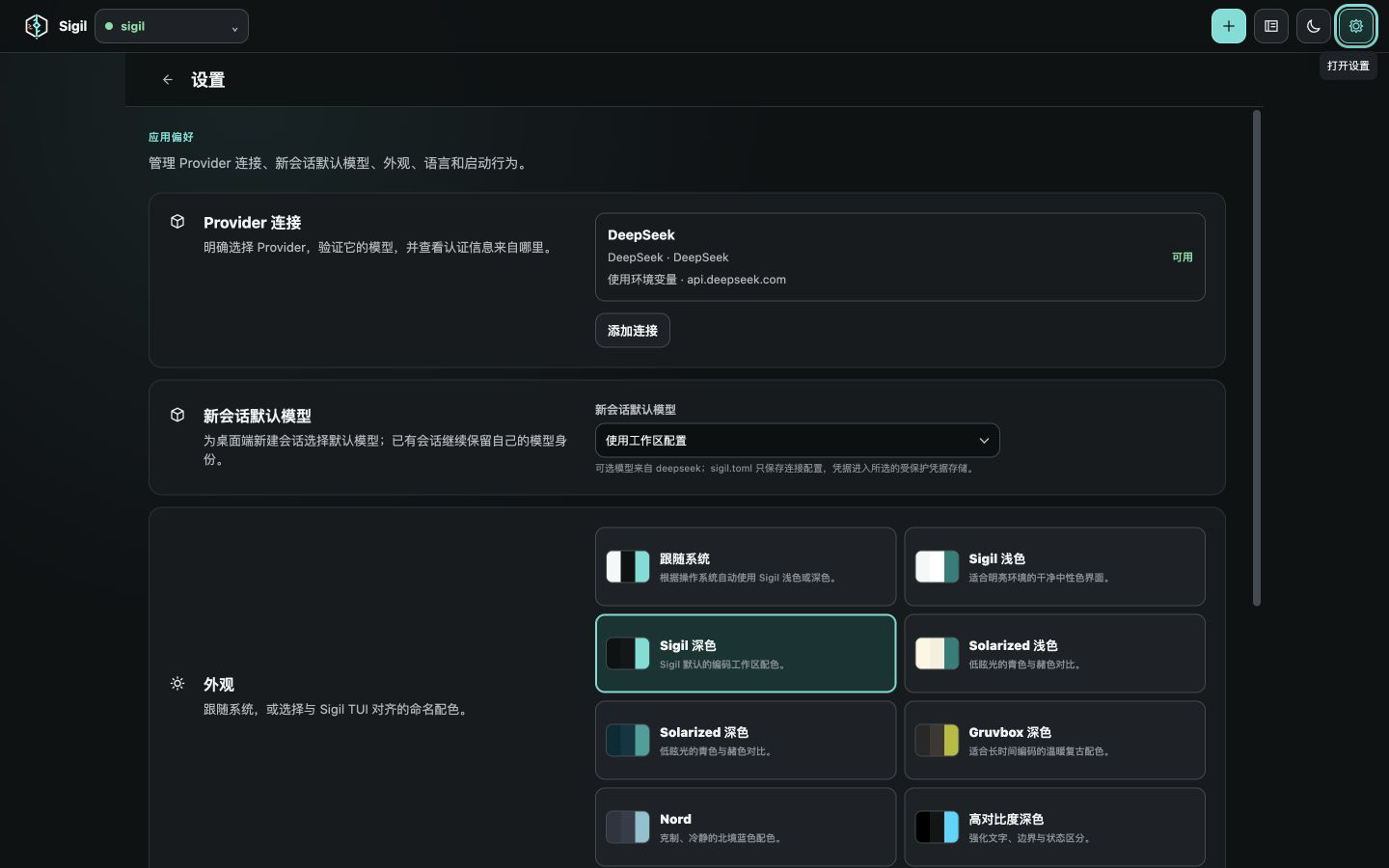Click the Gruvbox 深色 color swatch preview
The image size is (1389, 868).
click(937, 740)
